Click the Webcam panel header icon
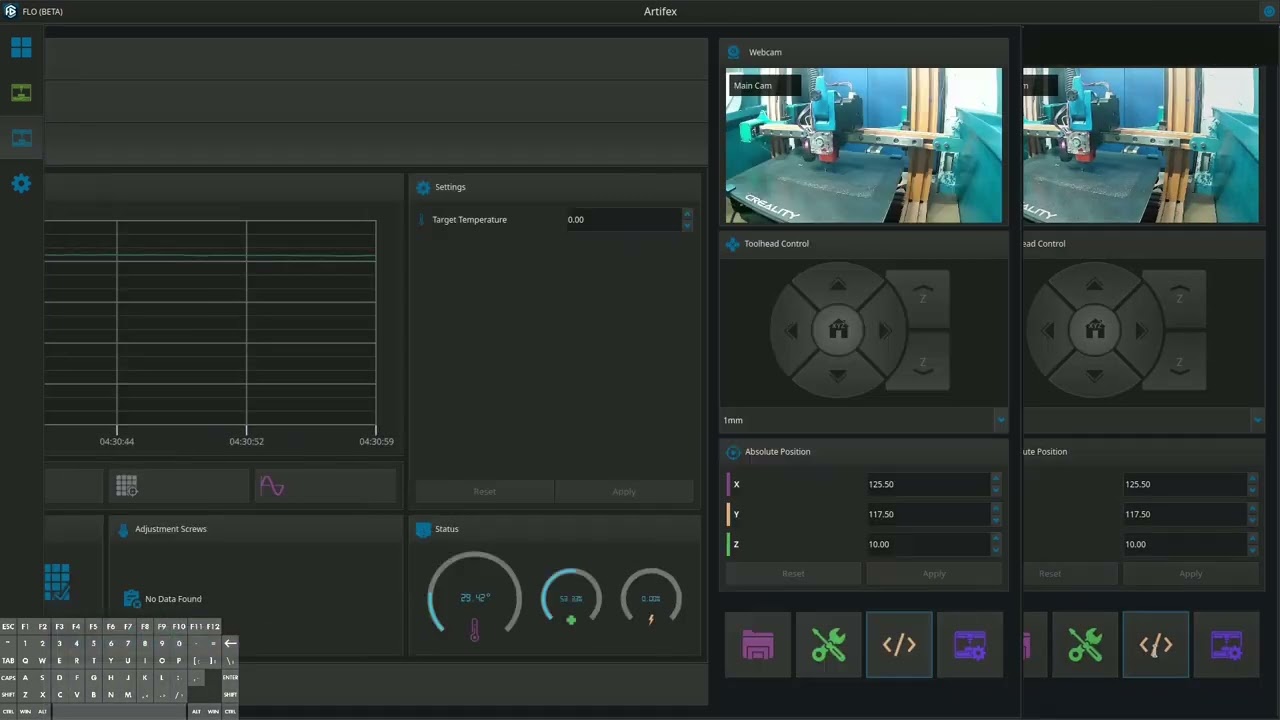 (x=734, y=52)
